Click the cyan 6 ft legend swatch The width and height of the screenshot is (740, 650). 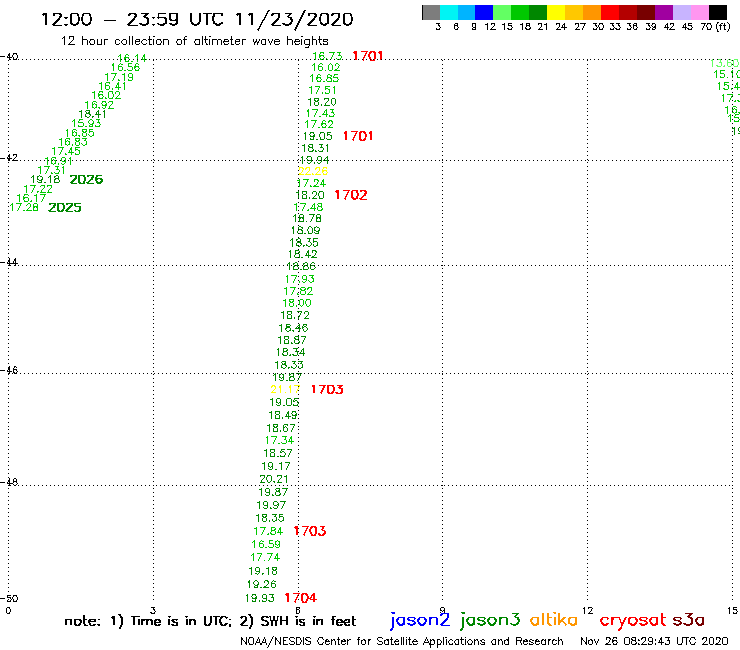click(x=448, y=12)
